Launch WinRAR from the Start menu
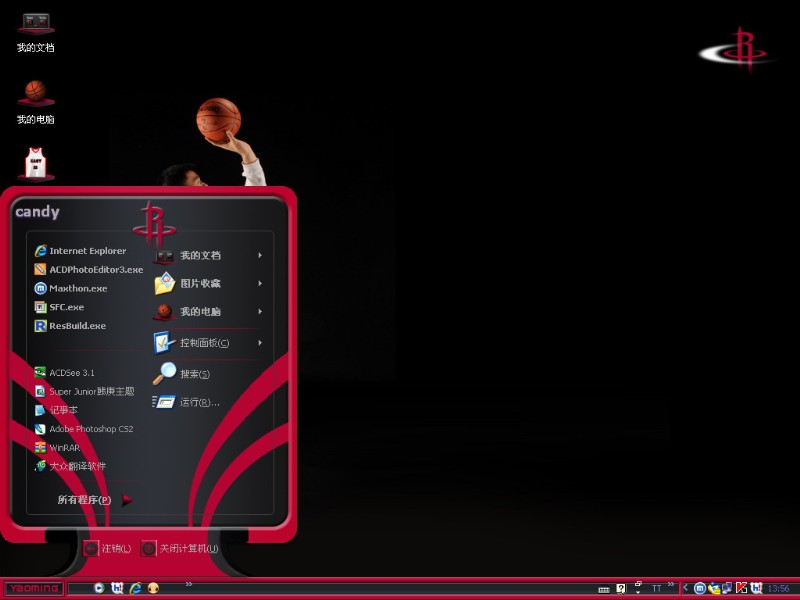The image size is (800, 600). pos(57,447)
